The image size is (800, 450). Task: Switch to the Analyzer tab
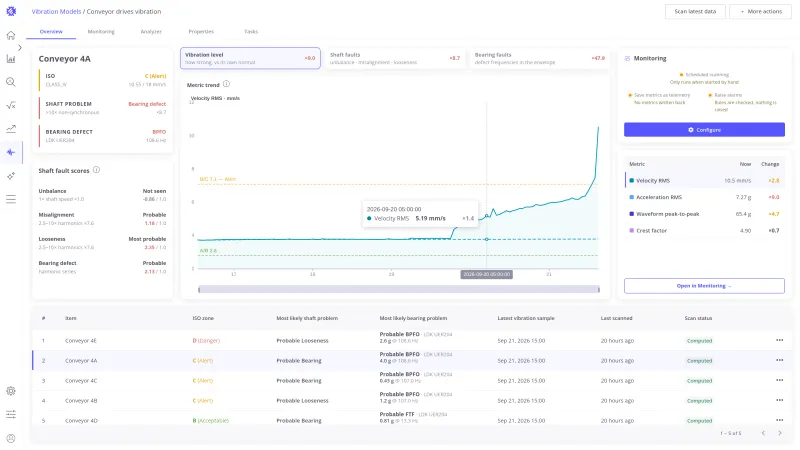(151, 32)
